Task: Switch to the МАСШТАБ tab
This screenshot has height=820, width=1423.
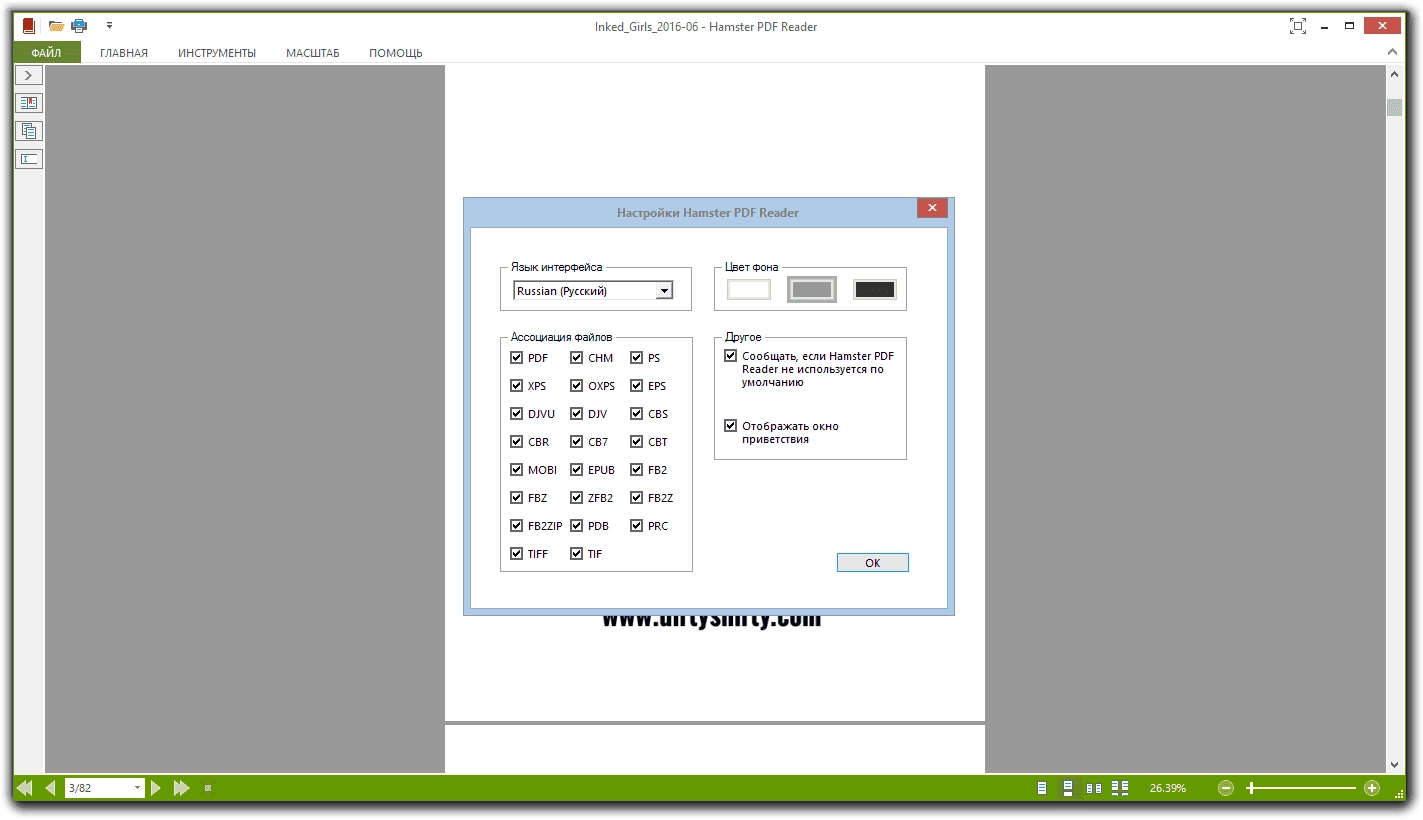Action: pyautogui.click(x=313, y=53)
